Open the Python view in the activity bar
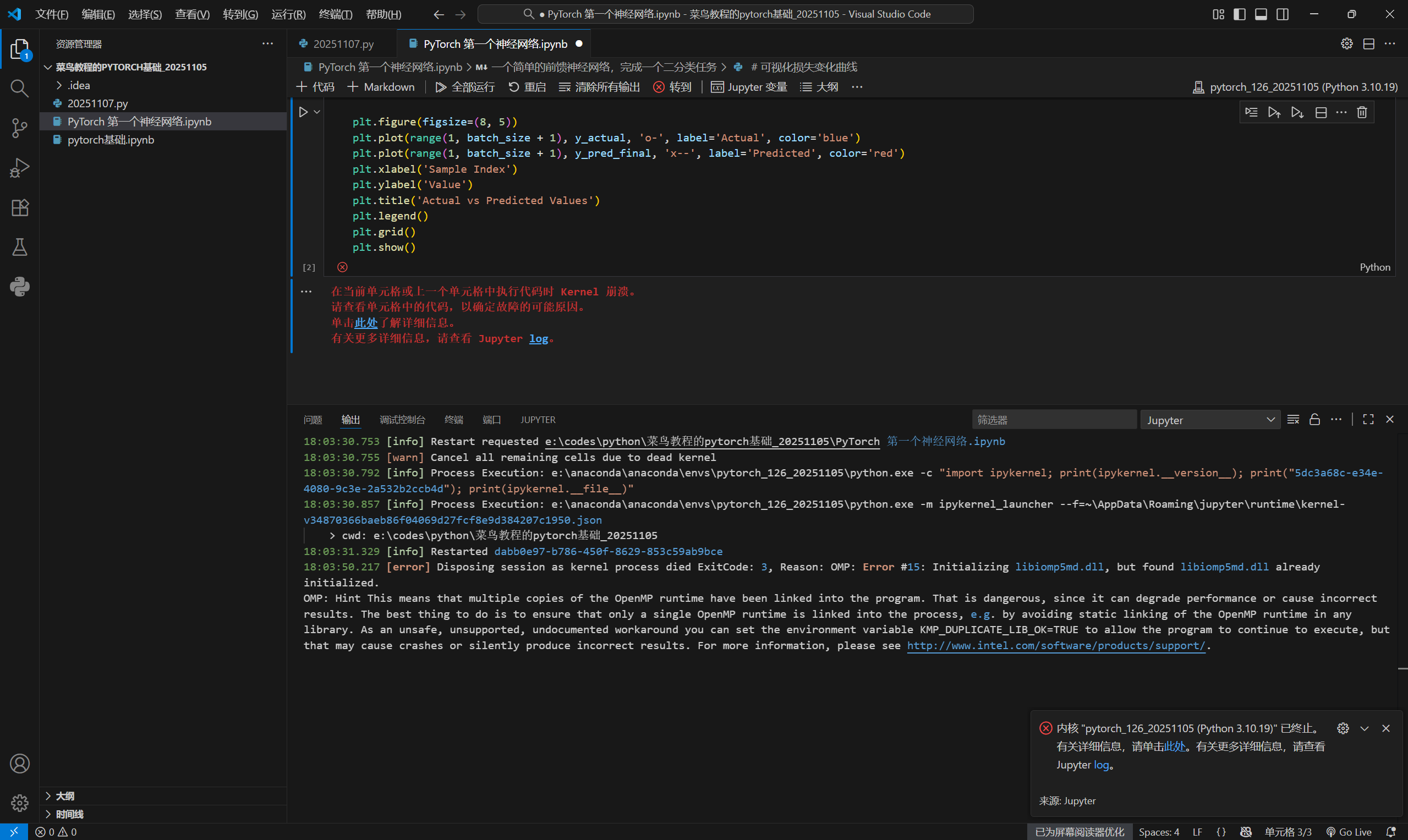 pos(19,287)
